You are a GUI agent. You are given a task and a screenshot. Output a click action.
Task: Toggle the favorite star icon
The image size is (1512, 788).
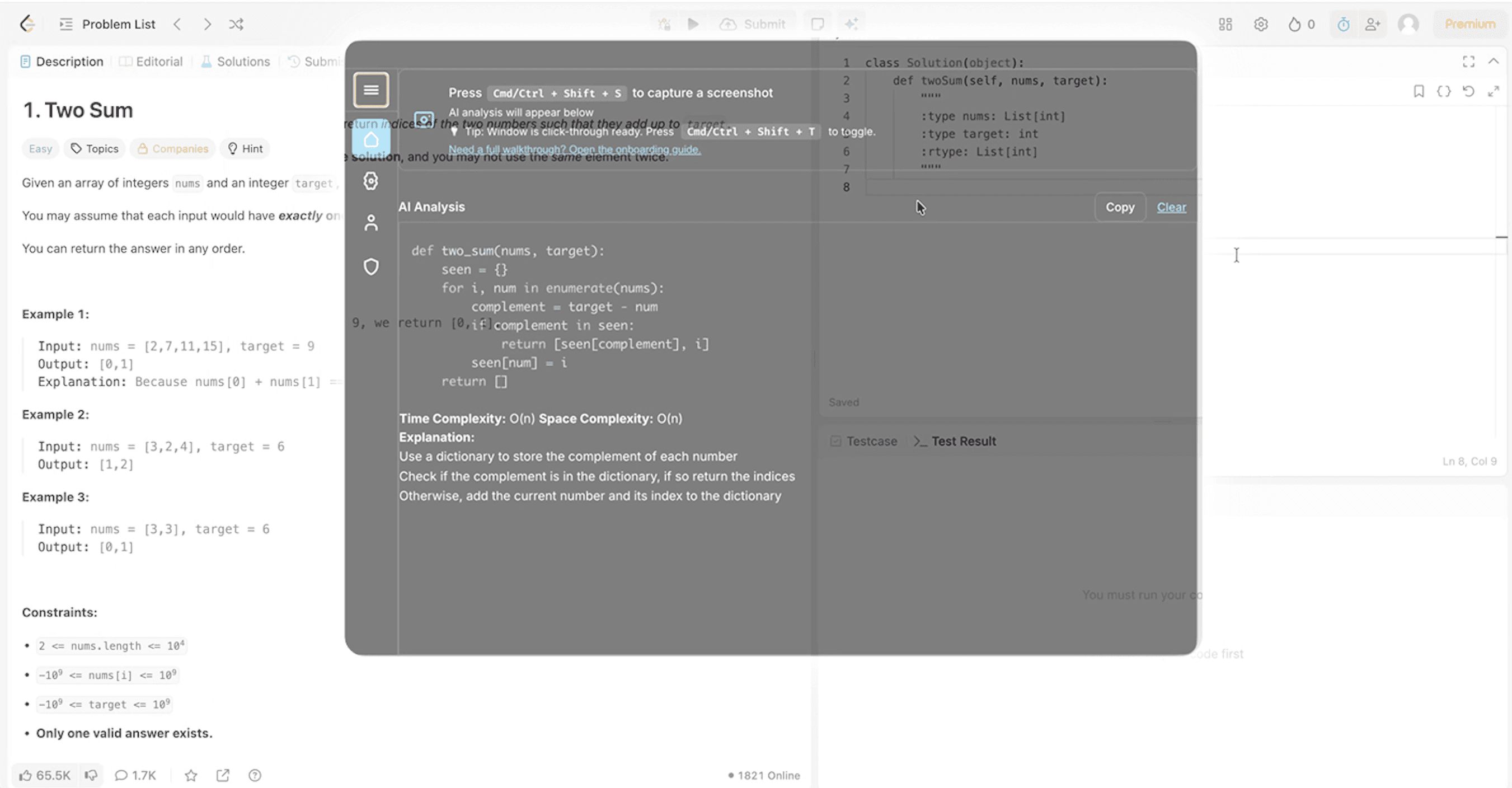click(191, 775)
